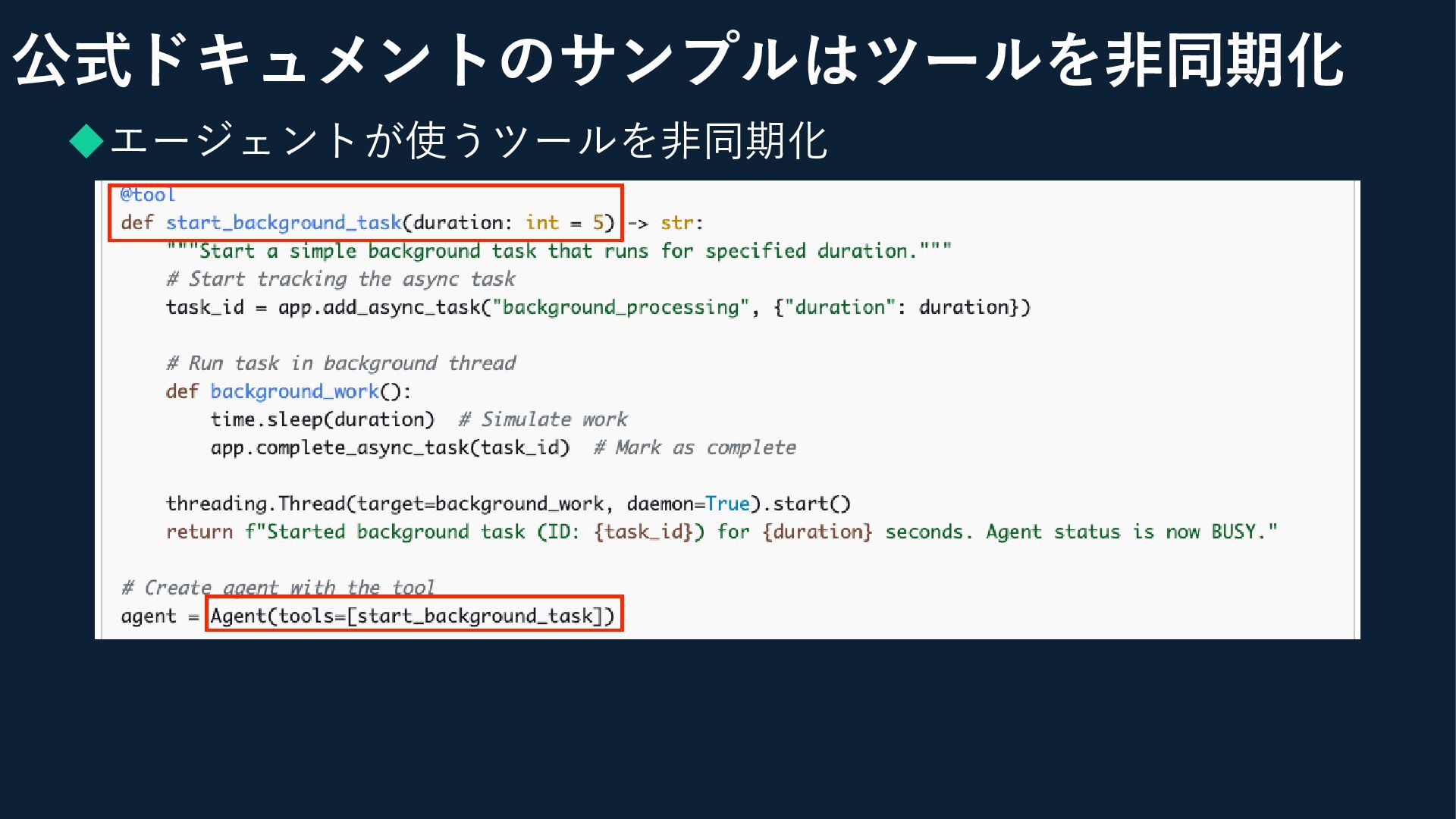Click the 'True' daemon value

coord(727,504)
